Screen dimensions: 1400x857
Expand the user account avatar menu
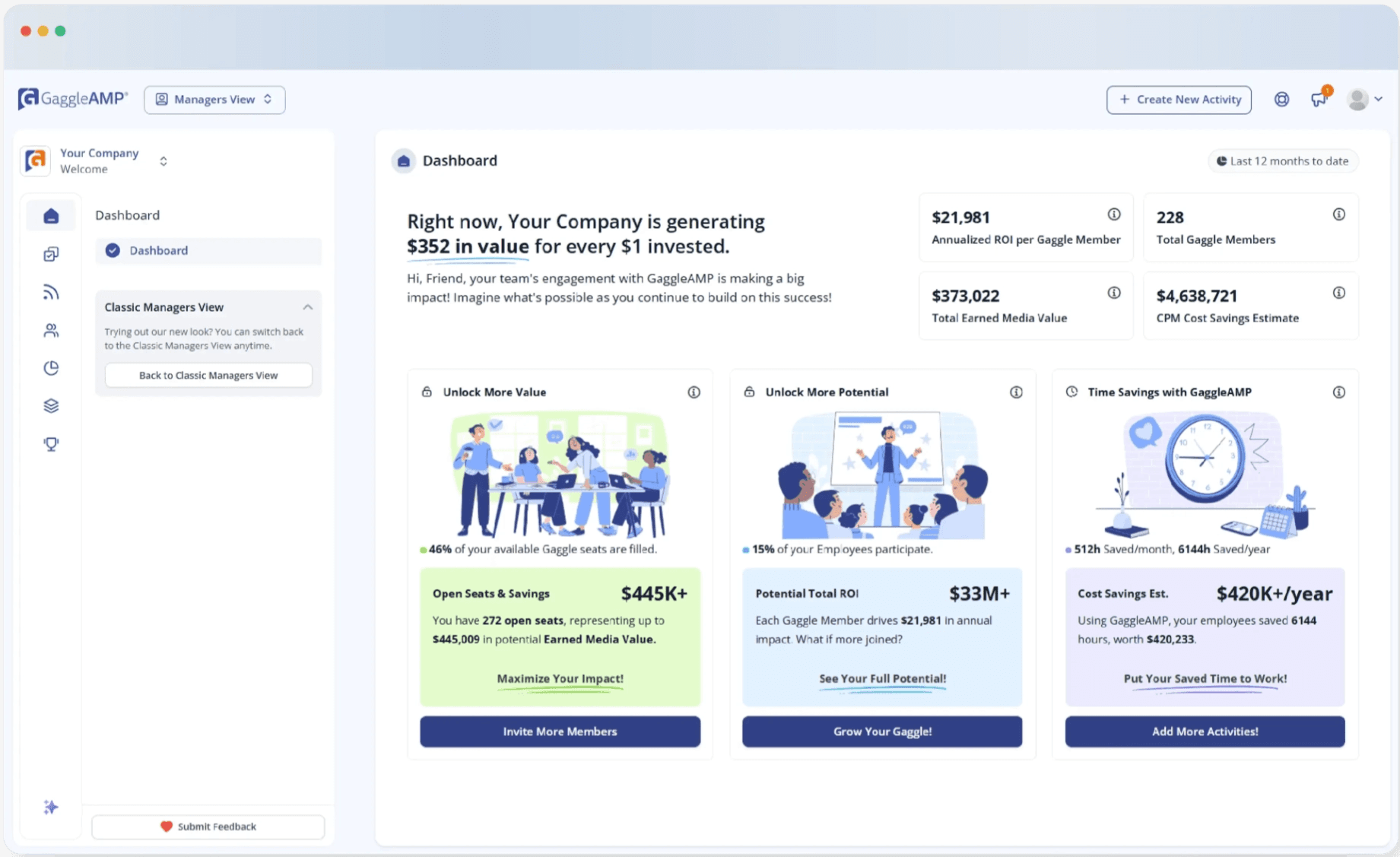(1363, 99)
